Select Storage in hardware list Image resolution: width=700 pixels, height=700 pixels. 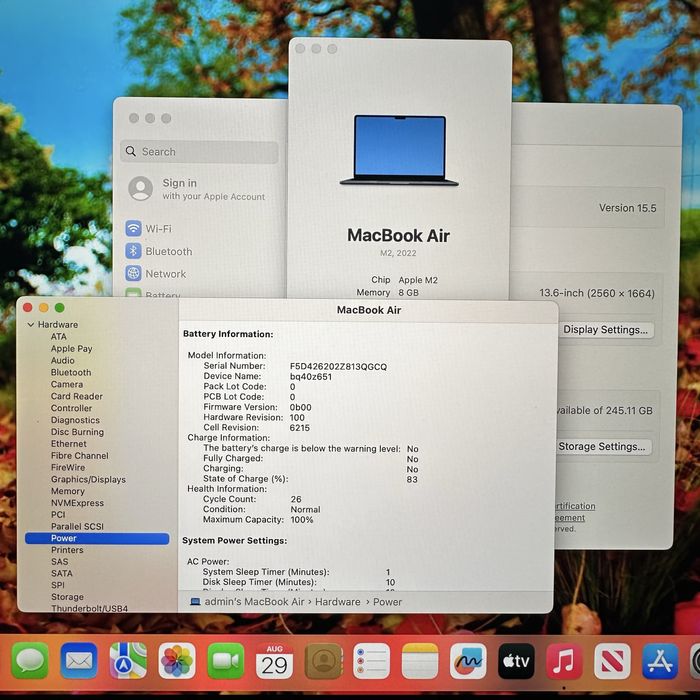click(67, 597)
